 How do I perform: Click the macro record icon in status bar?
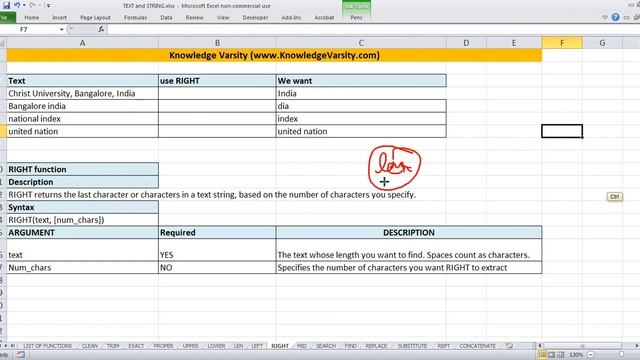pyautogui.click(x=20, y=355)
